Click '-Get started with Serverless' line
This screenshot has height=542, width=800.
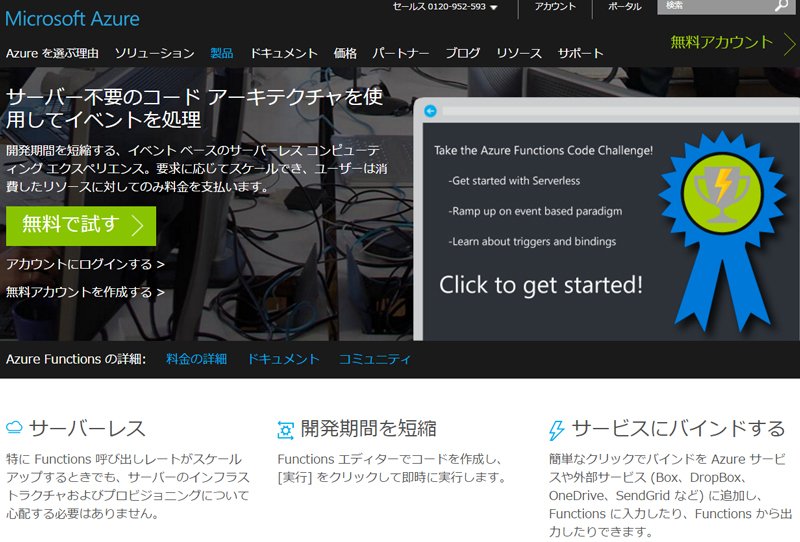tap(514, 181)
